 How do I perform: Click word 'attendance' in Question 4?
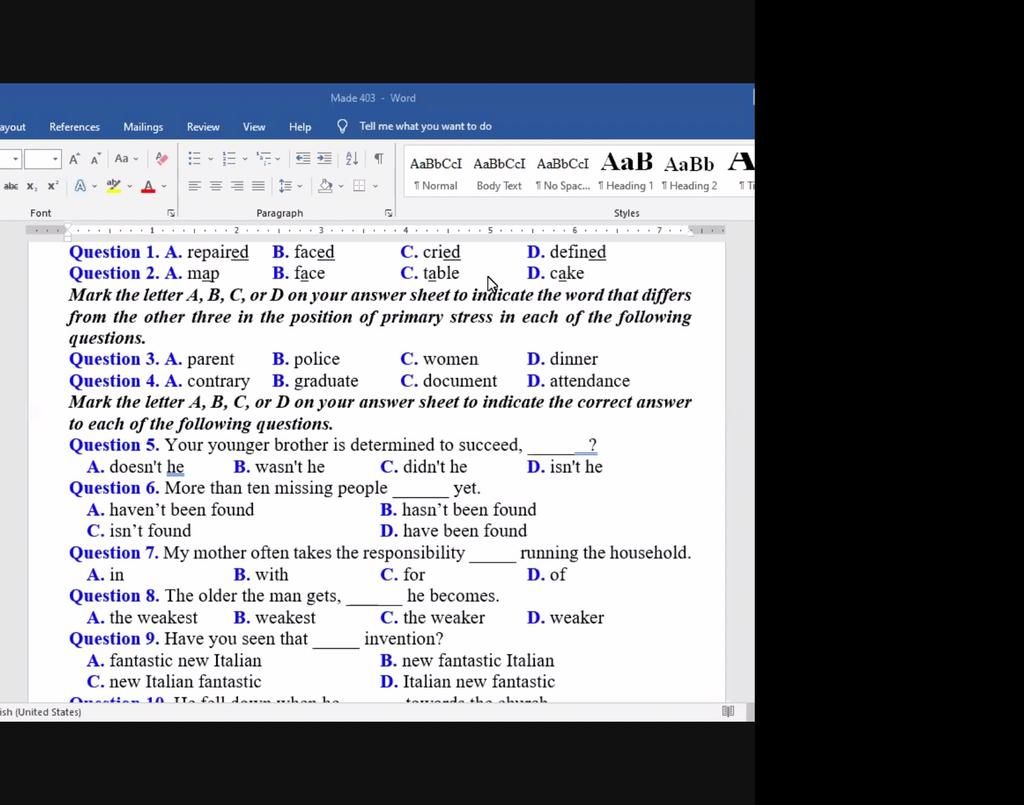coord(590,381)
